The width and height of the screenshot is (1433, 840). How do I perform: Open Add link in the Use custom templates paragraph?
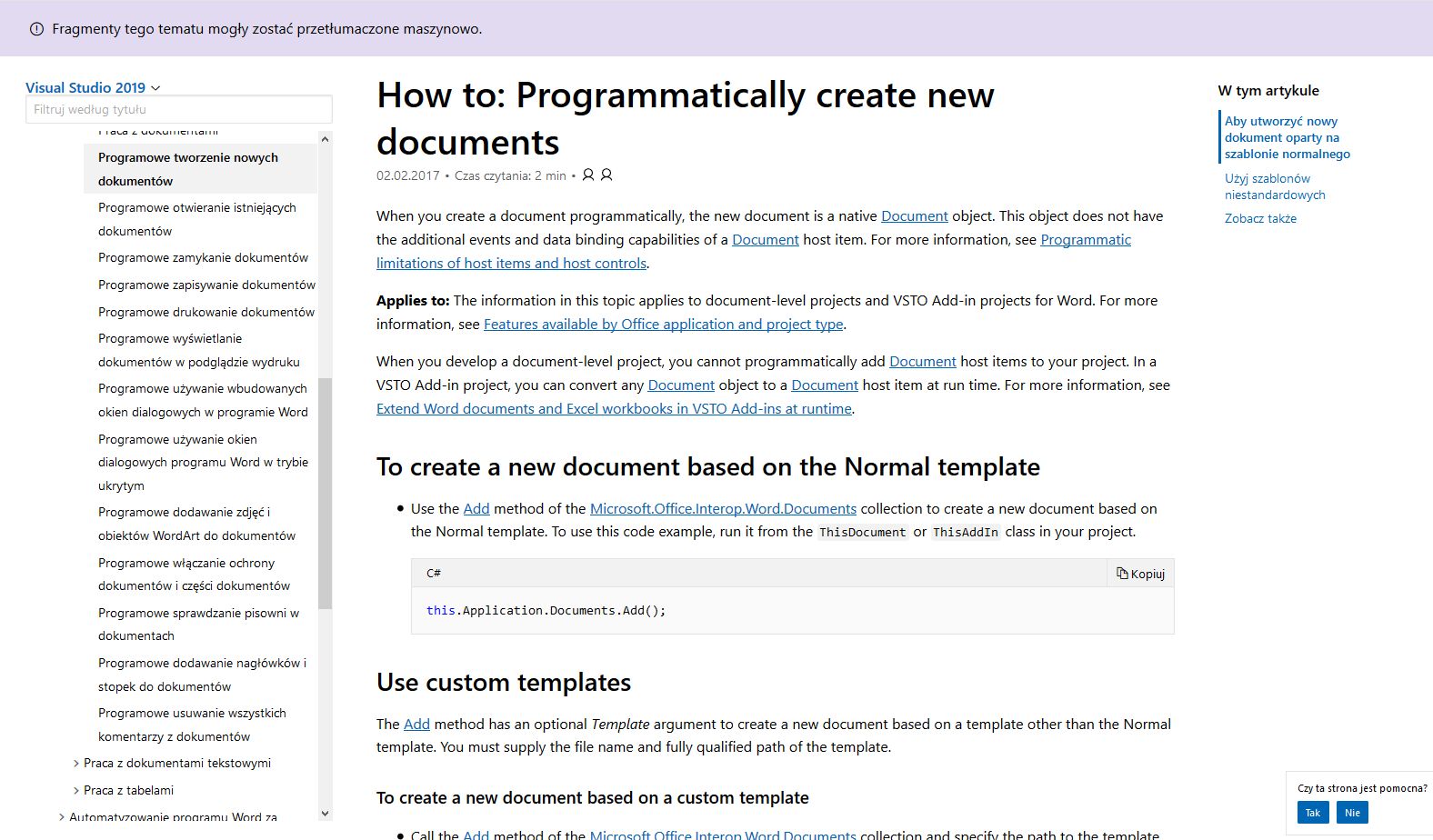[x=416, y=725]
